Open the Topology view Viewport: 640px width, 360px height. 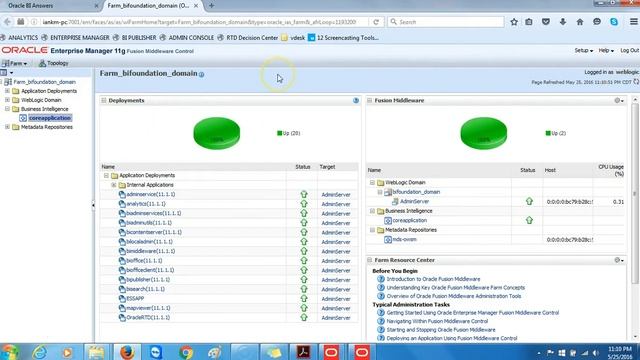tap(53, 63)
